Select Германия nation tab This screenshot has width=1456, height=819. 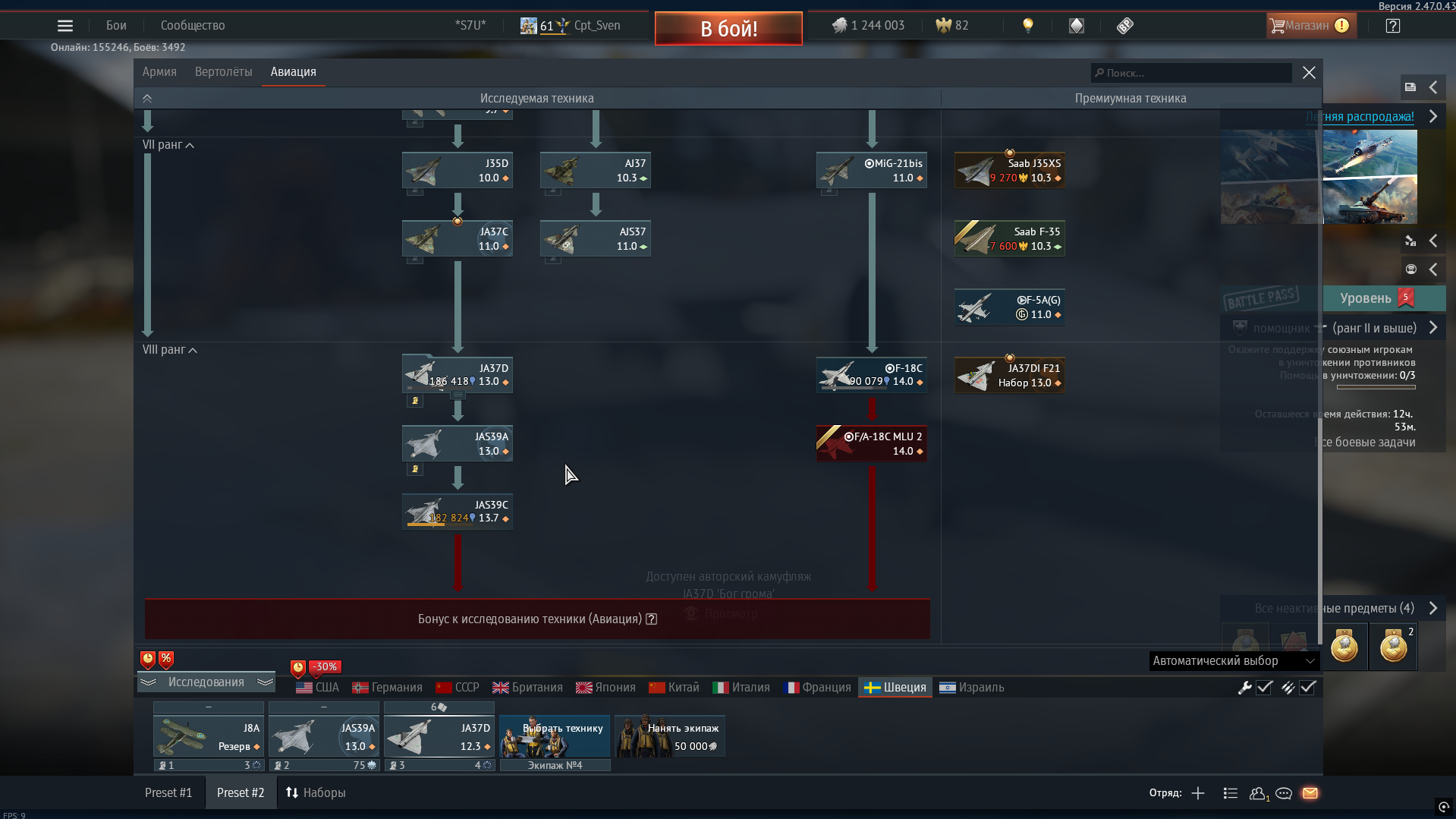pos(387,688)
